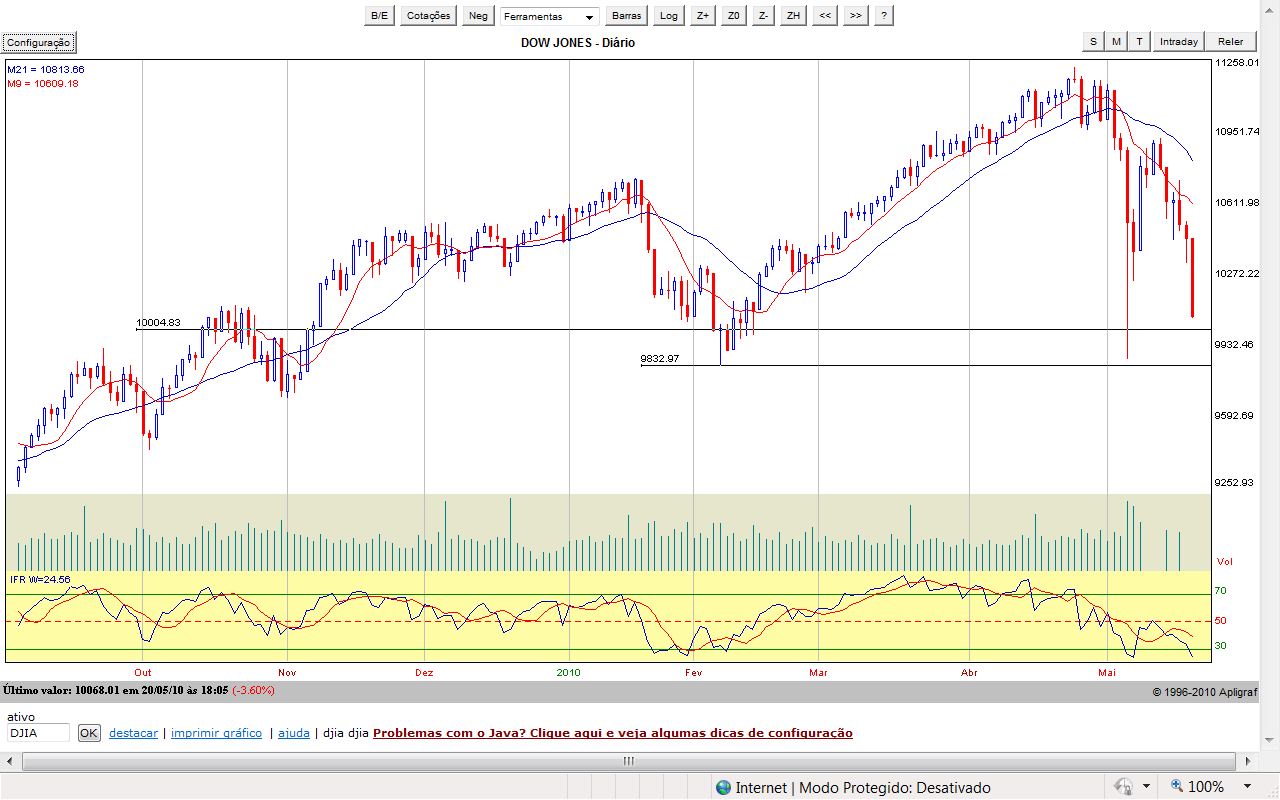Move chart forward with >> button
Screen dimensions: 1280x800
tap(855, 15)
